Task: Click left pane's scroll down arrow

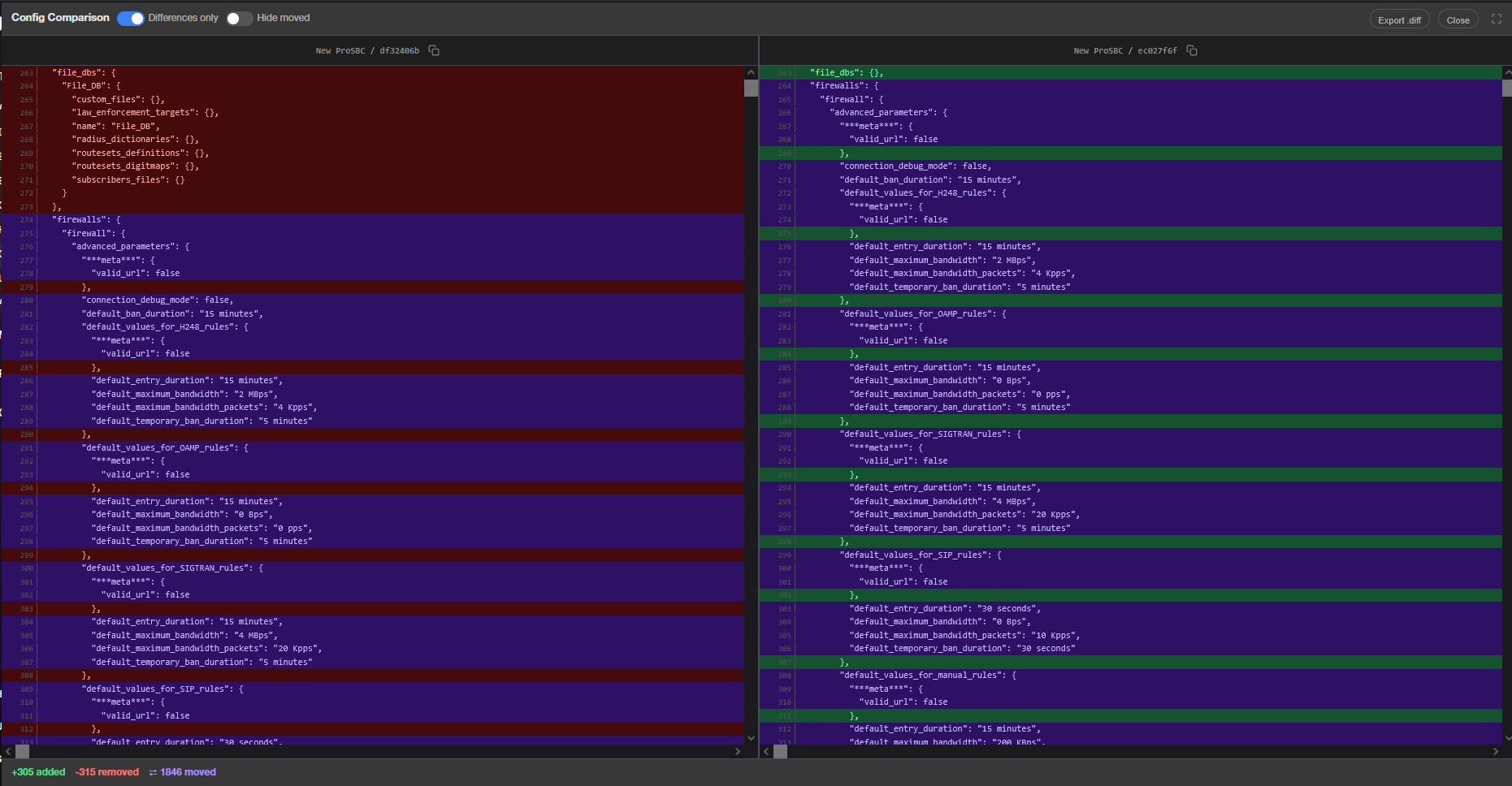Action: (x=751, y=738)
